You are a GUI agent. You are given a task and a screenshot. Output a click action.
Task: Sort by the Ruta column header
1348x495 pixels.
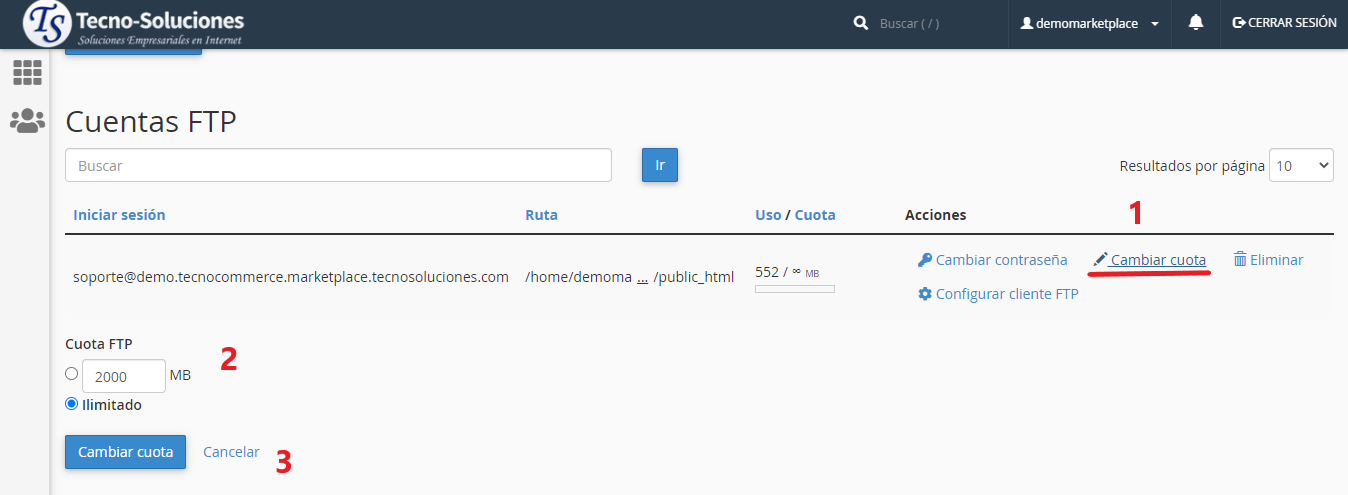click(541, 215)
